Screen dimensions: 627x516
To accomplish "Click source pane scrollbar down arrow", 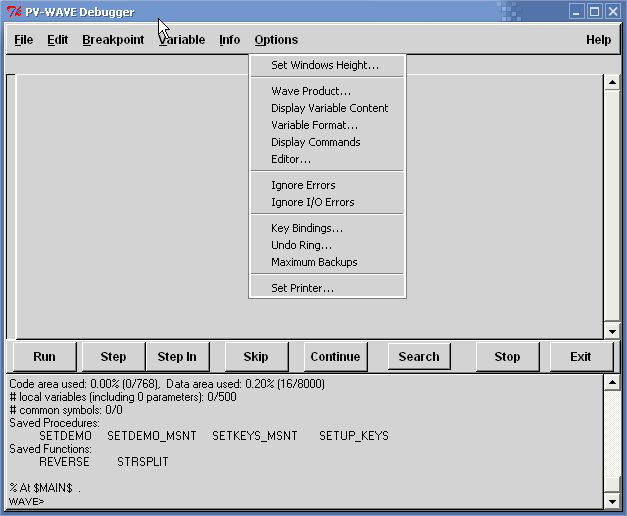I will click(612, 331).
